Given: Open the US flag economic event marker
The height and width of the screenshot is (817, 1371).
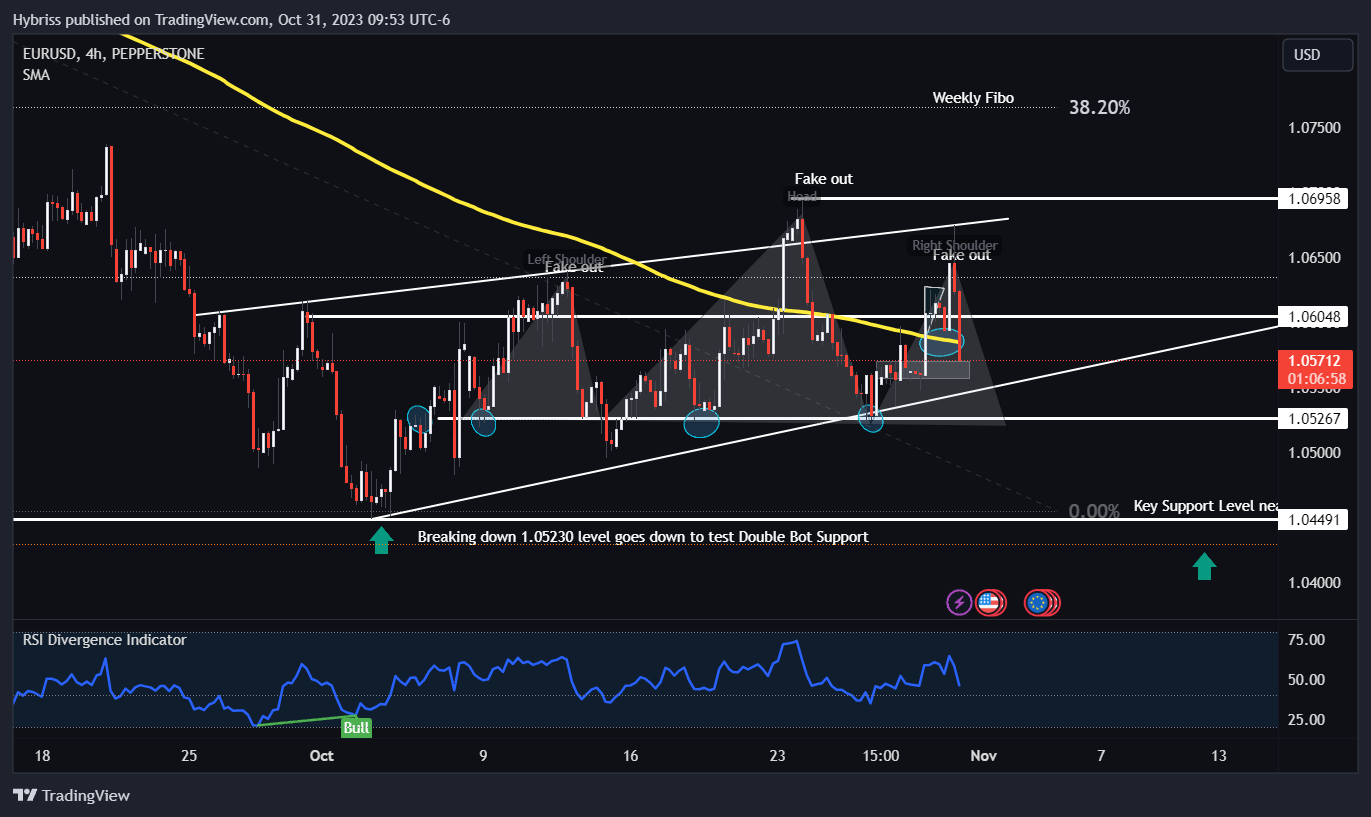Looking at the screenshot, I should tap(988, 602).
